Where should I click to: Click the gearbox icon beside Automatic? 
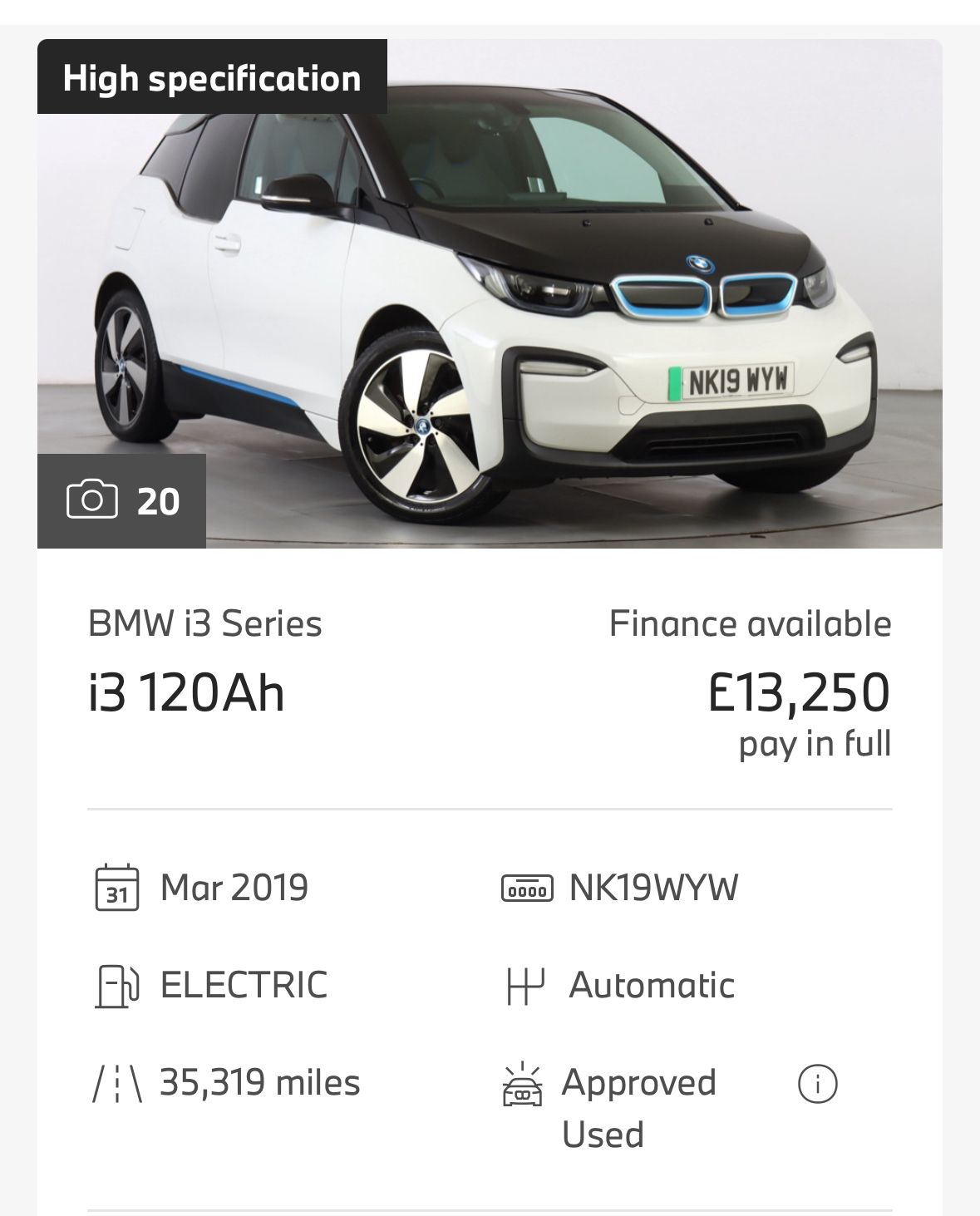coord(525,986)
